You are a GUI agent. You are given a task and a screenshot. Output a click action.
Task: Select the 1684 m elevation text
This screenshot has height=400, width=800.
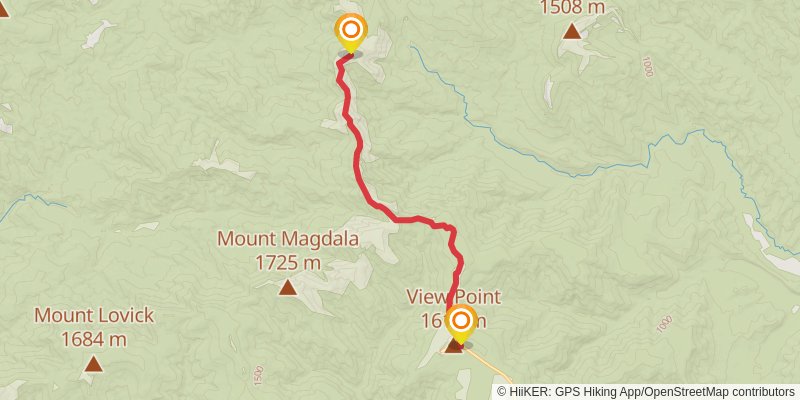(x=93, y=338)
